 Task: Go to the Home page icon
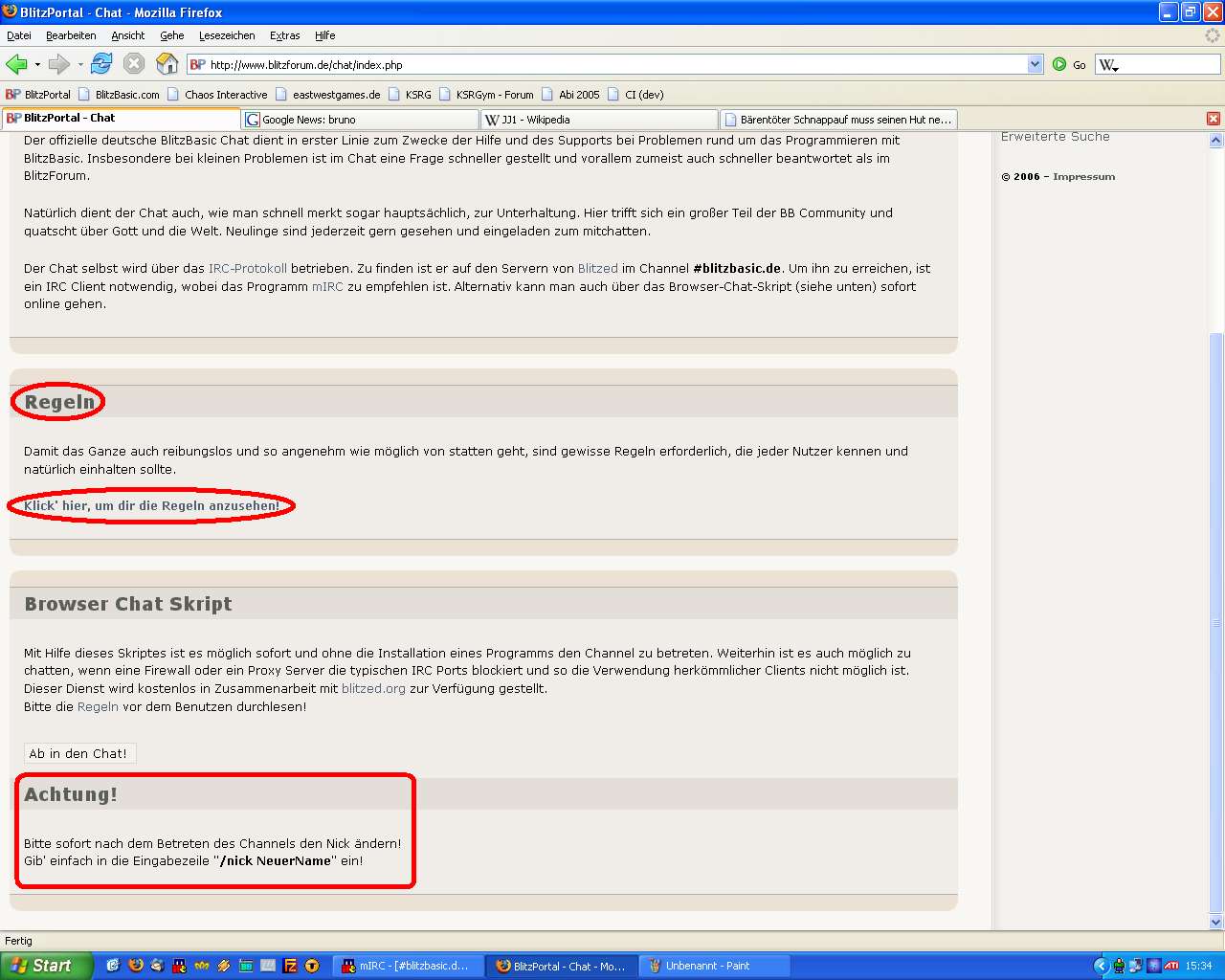pyautogui.click(x=167, y=64)
